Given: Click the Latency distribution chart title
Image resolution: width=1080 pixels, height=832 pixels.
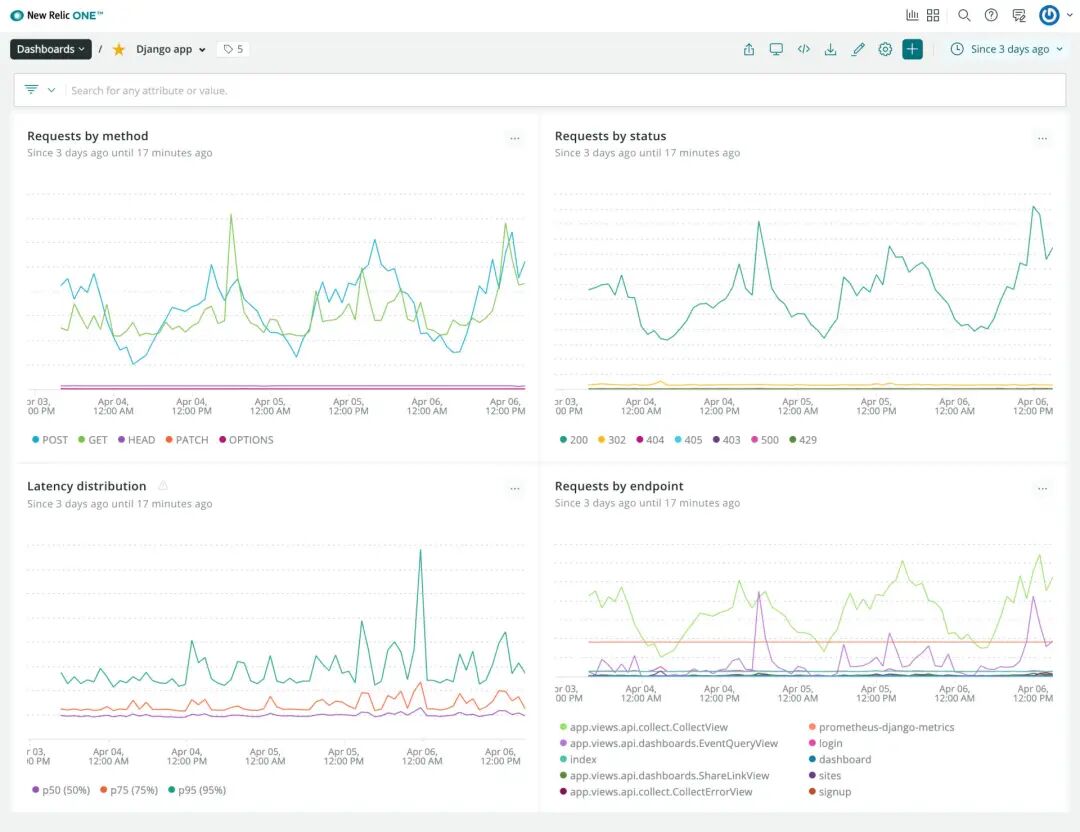Looking at the screenshot, I should [86, 486].
